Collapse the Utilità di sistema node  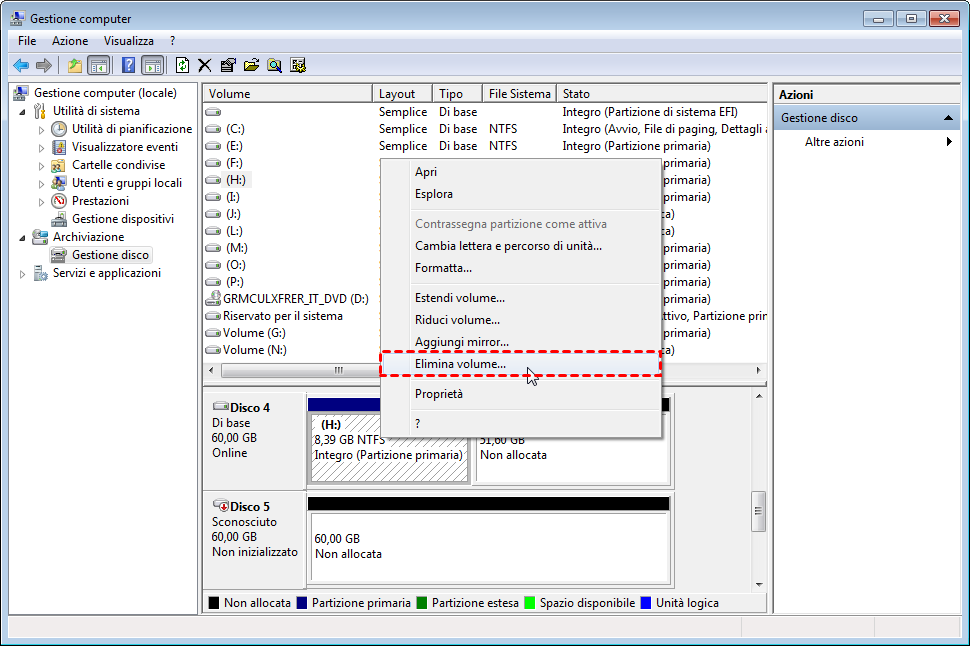pyautogui.click(x=23, y=112)
